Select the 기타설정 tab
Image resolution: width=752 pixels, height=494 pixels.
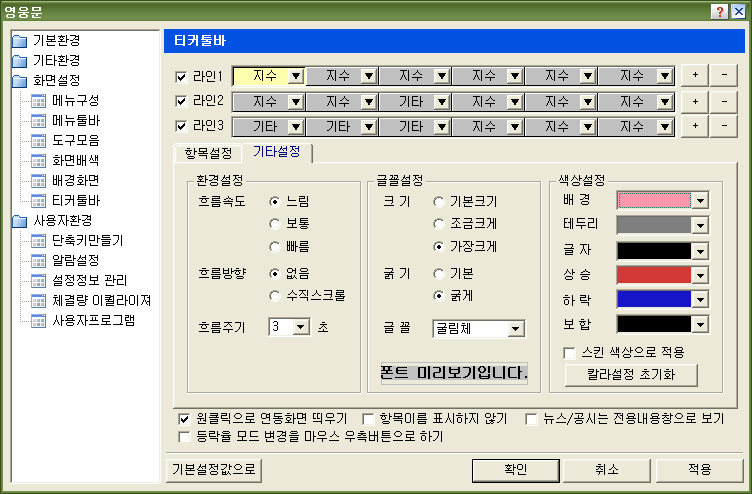click(x=277, y=152)
